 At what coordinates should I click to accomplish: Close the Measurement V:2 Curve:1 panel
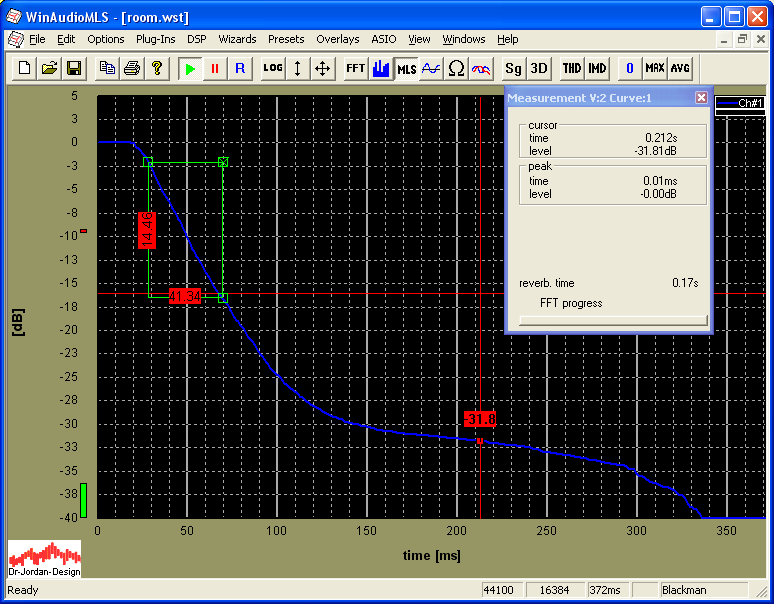coord(701,98)
